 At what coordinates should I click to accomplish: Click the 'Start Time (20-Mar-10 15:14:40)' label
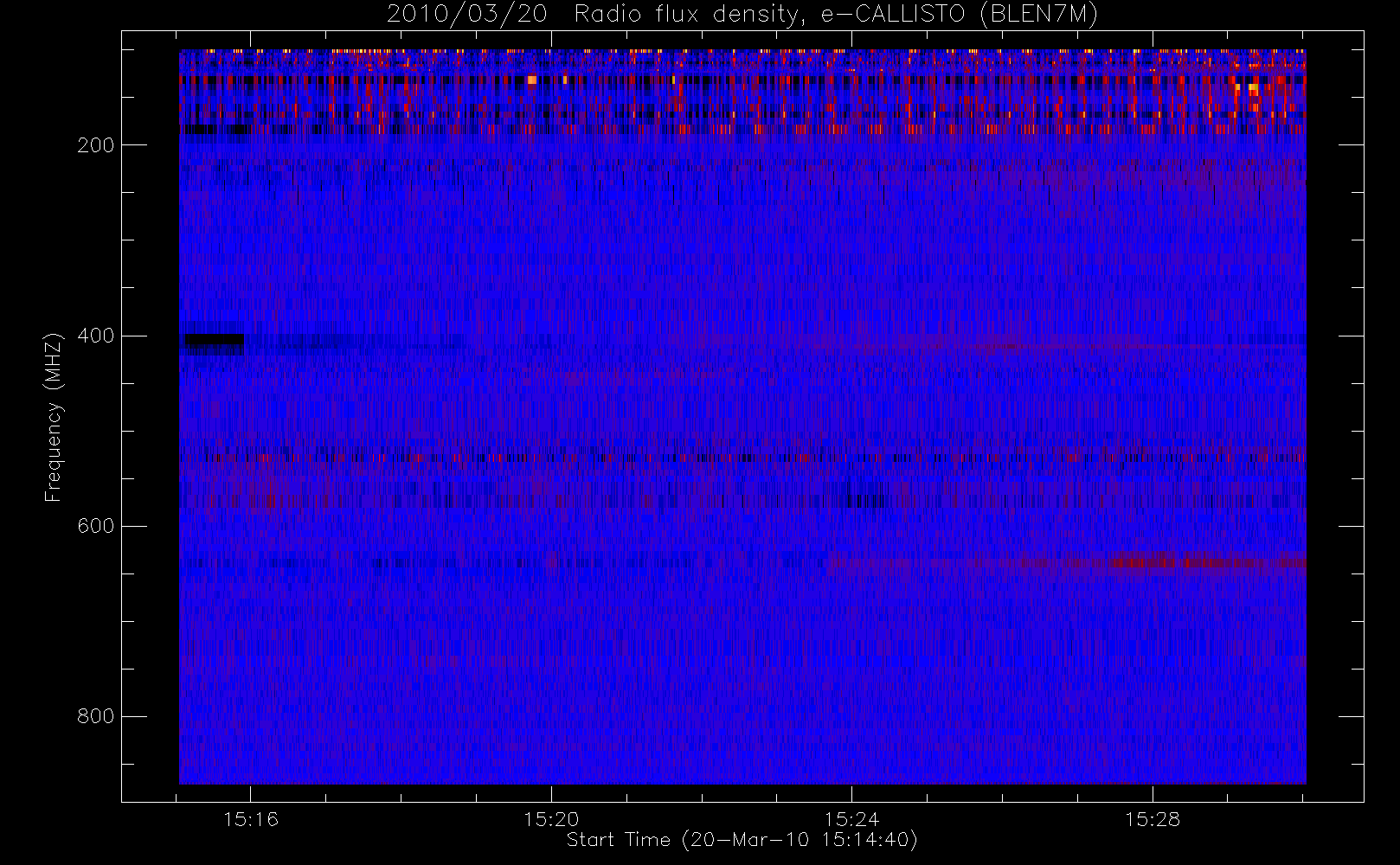point(742,840)
